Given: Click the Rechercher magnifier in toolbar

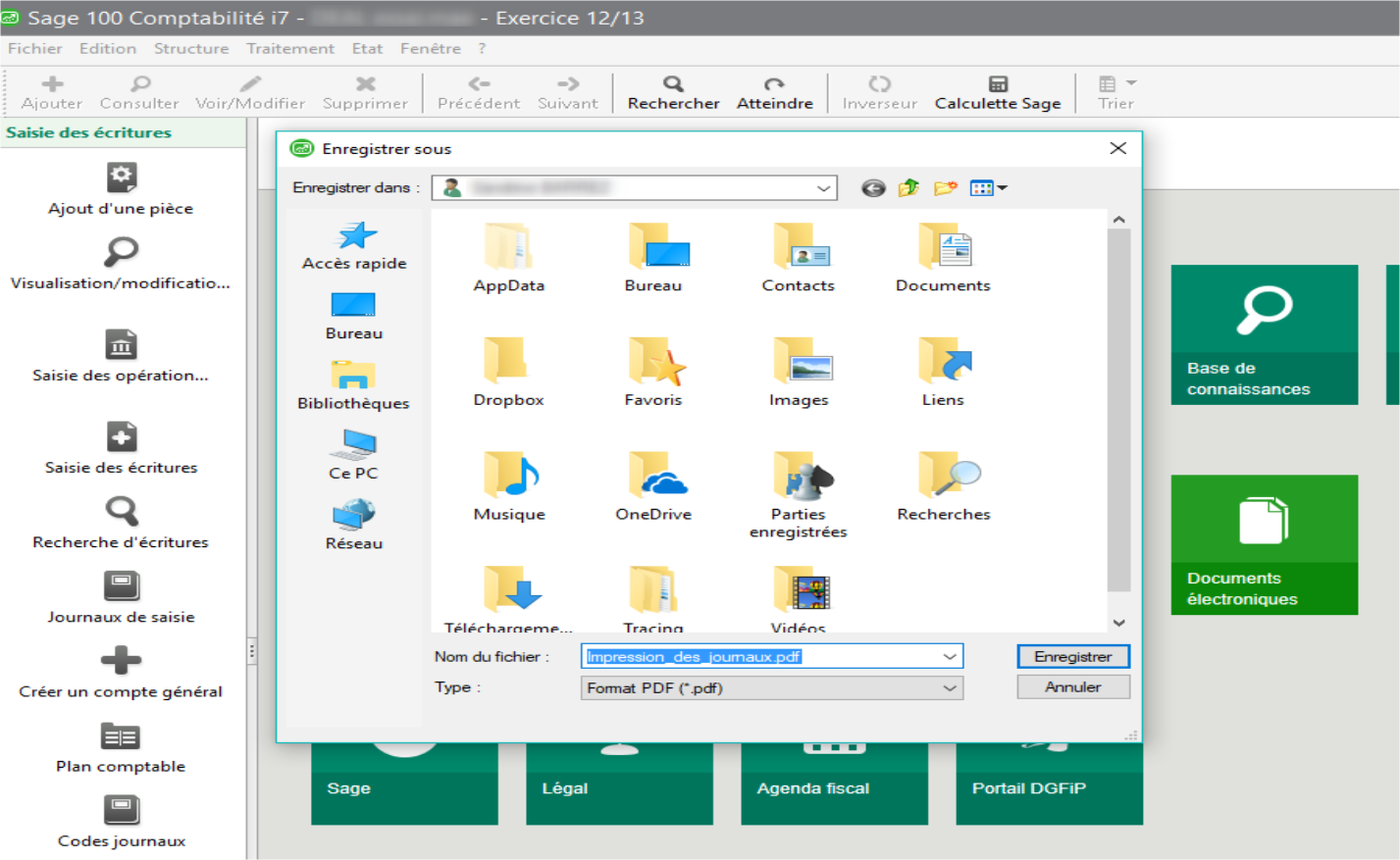Looking at the screenshot, I should tap(673, 84).
